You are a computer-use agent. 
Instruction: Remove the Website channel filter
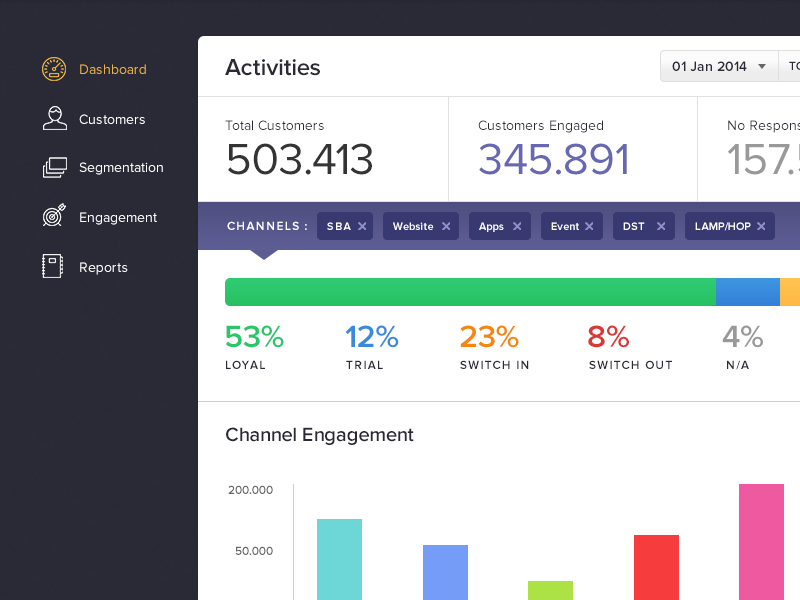pos(446,226)
